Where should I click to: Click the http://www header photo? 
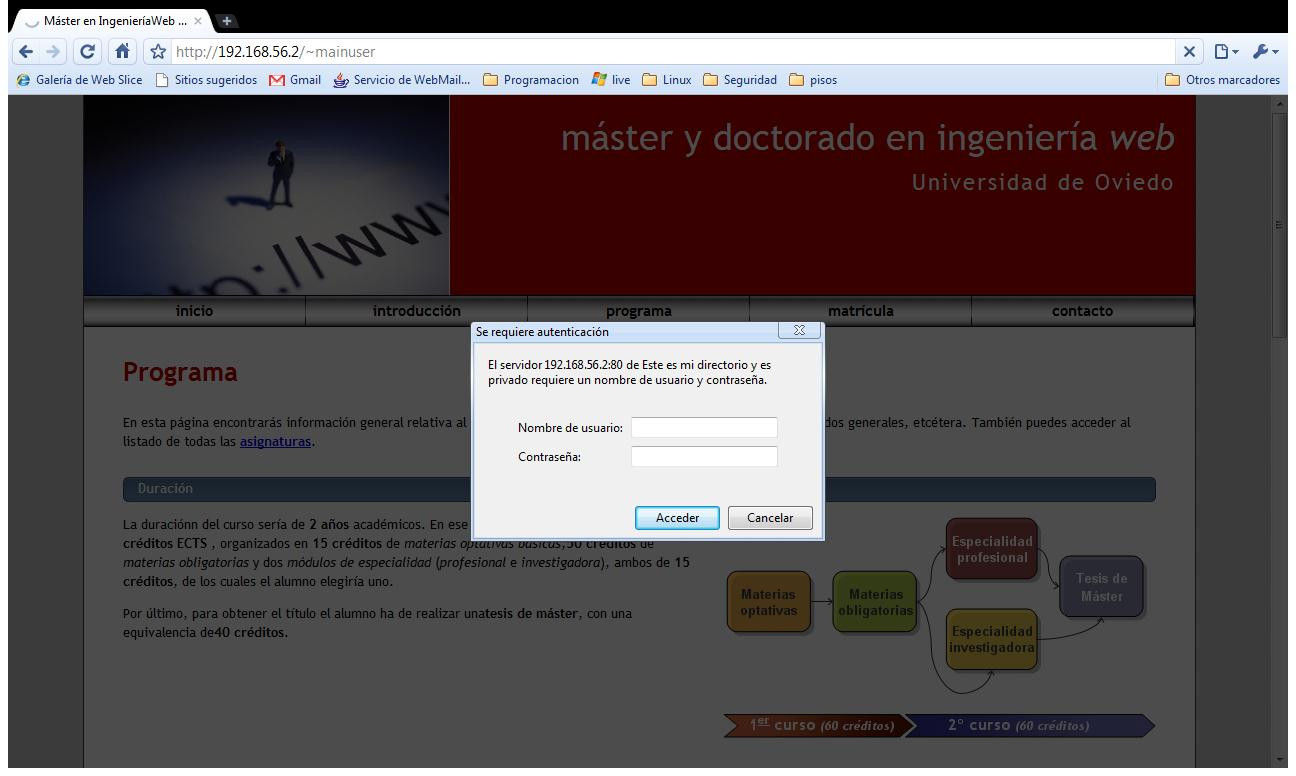[x=266, y=195]
